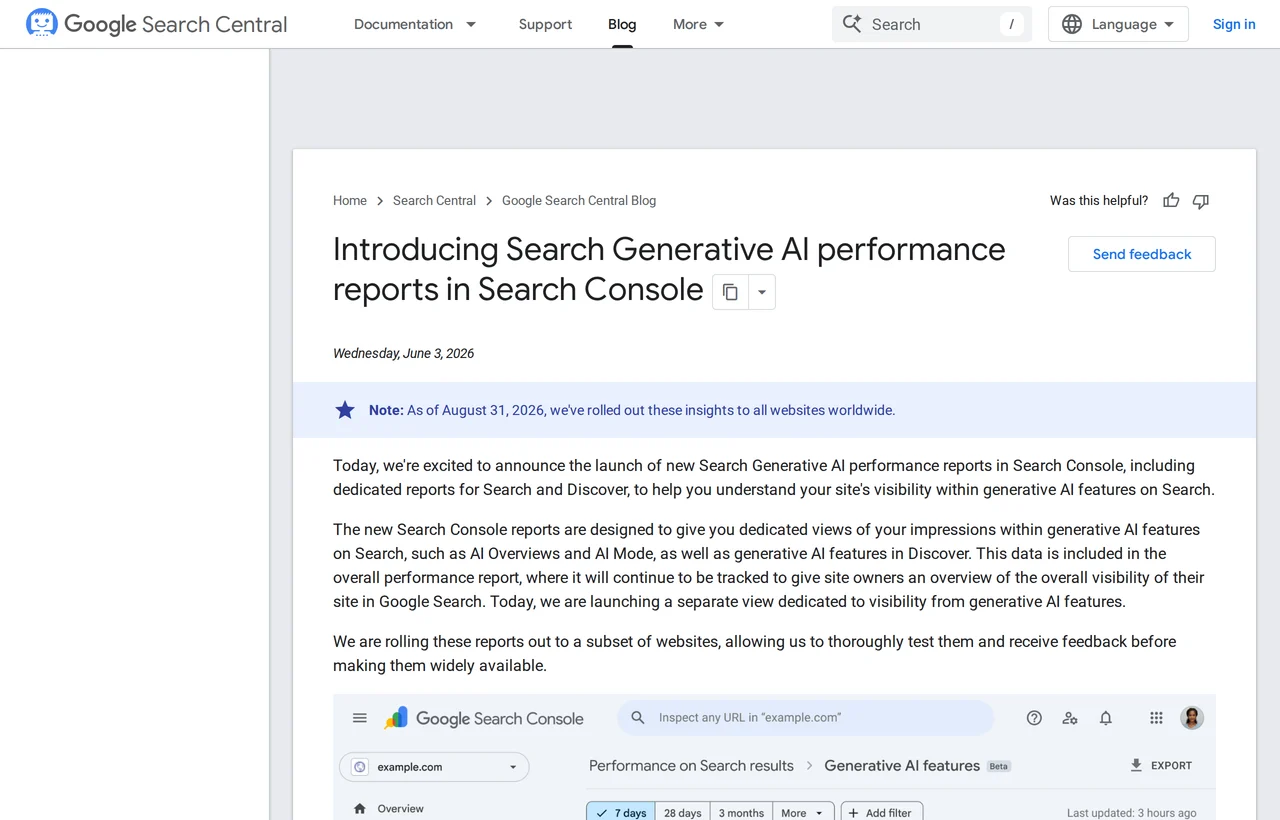Expand the More menu in the top navigation
The image size is (1280, 820).
[699, 24]
